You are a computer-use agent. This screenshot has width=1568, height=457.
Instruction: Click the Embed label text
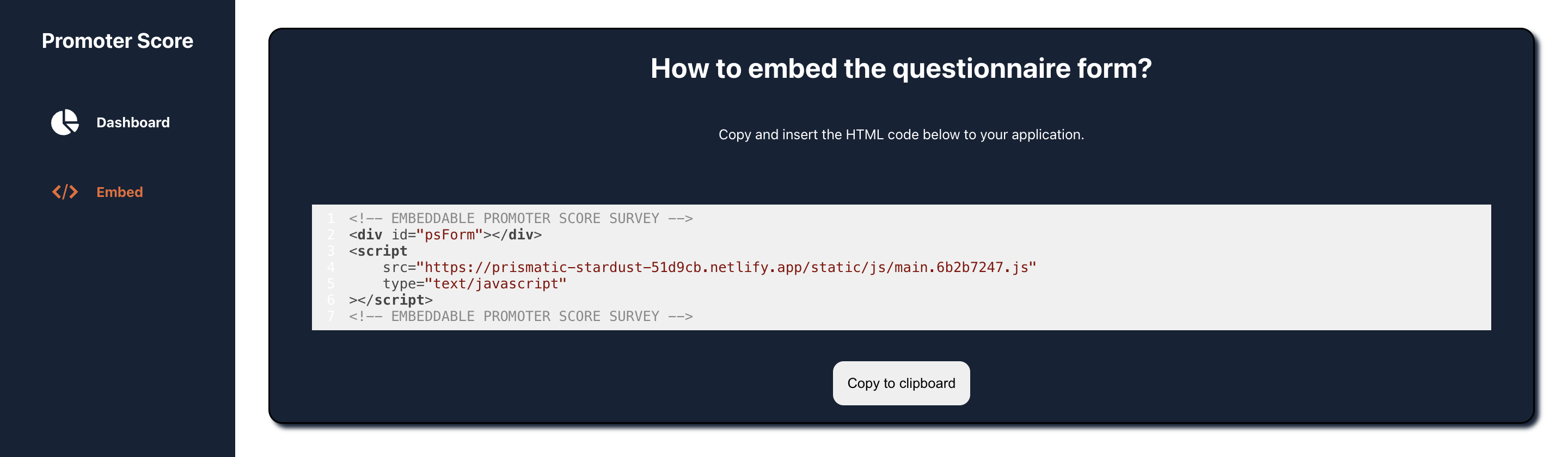coord(119,192)
